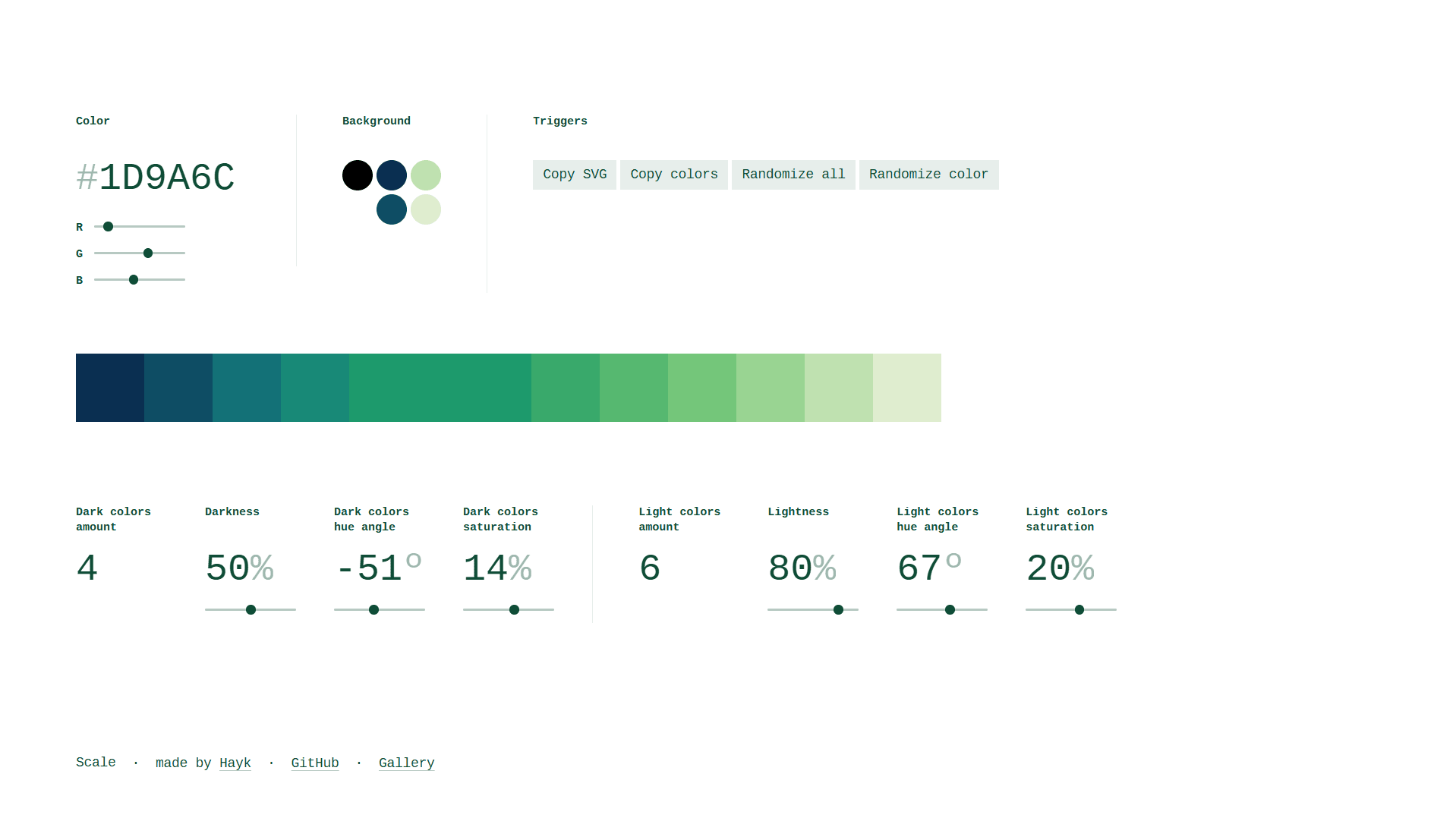Click the darkest navy swatch in the scale

(x=110, y=388)
